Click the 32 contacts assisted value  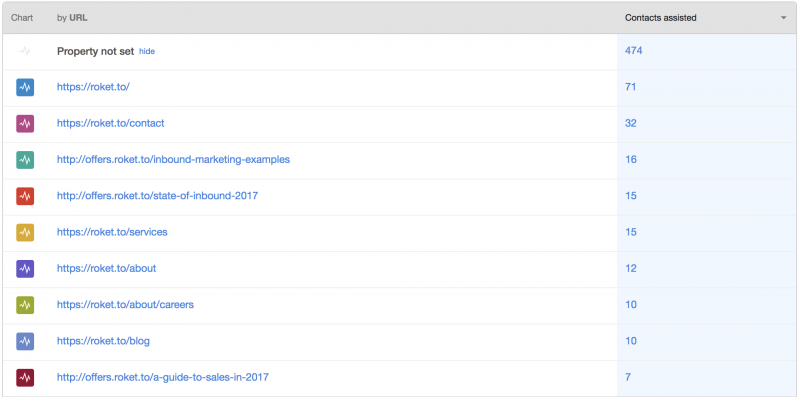pos(631,123)
